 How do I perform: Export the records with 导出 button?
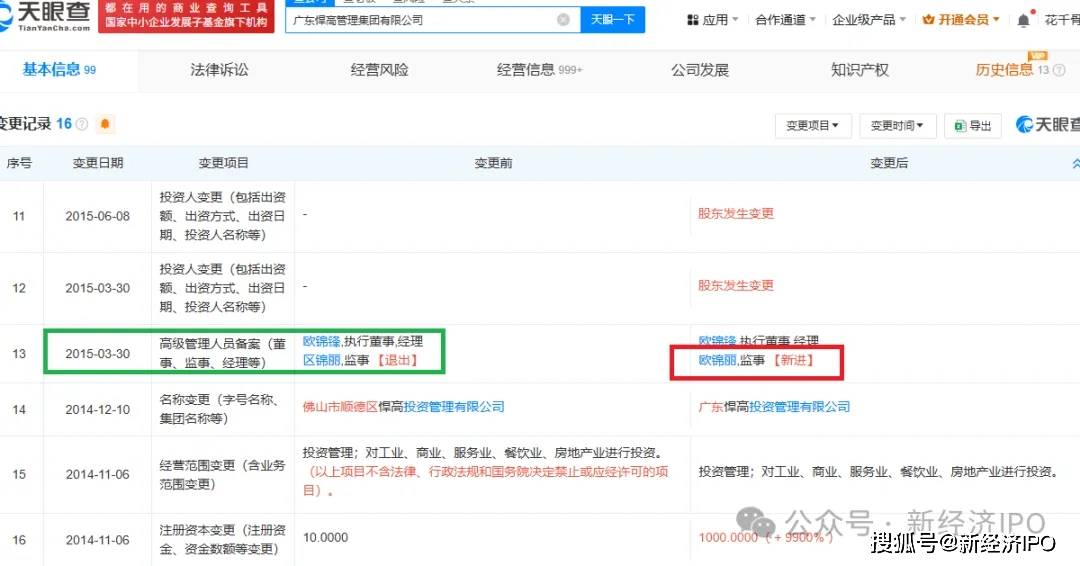(973, 125)
